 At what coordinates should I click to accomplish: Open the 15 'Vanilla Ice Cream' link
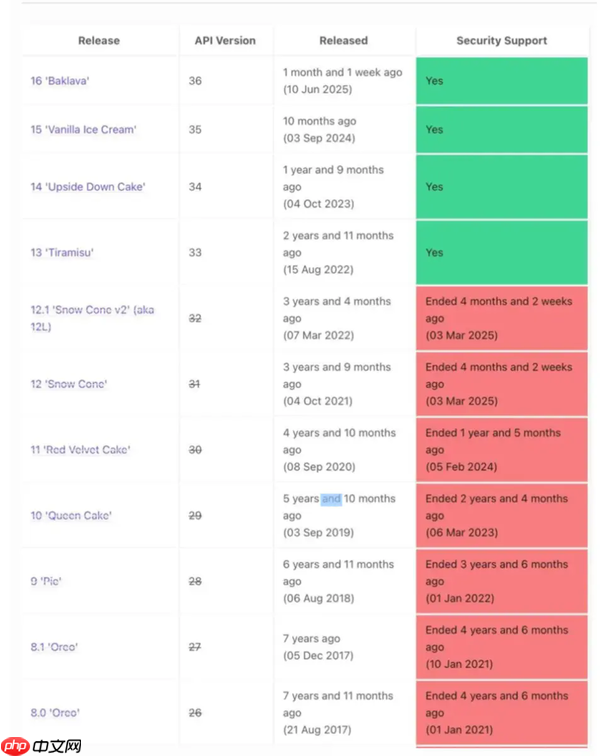point(83,130)
